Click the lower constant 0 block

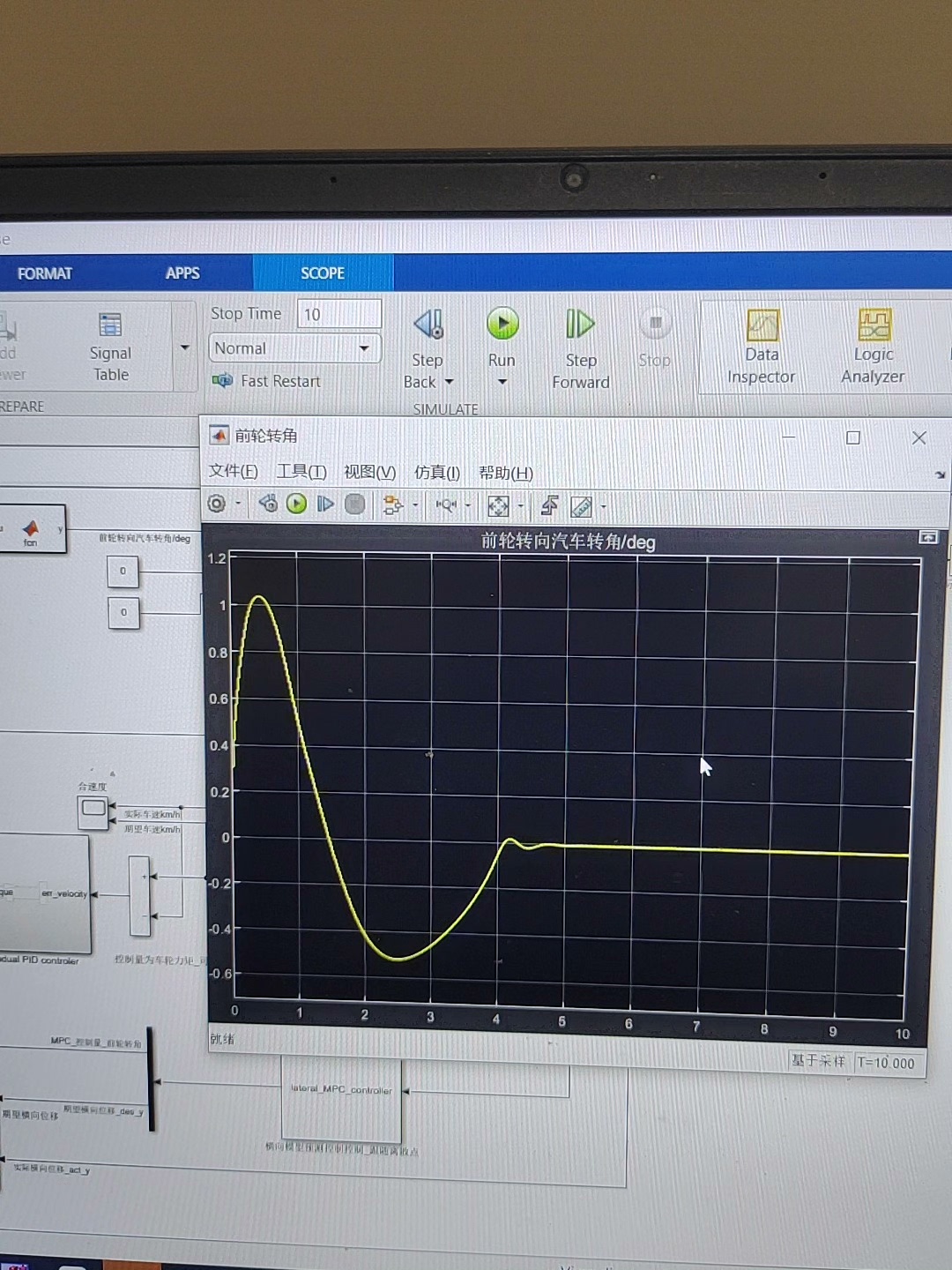coord(123,613)
